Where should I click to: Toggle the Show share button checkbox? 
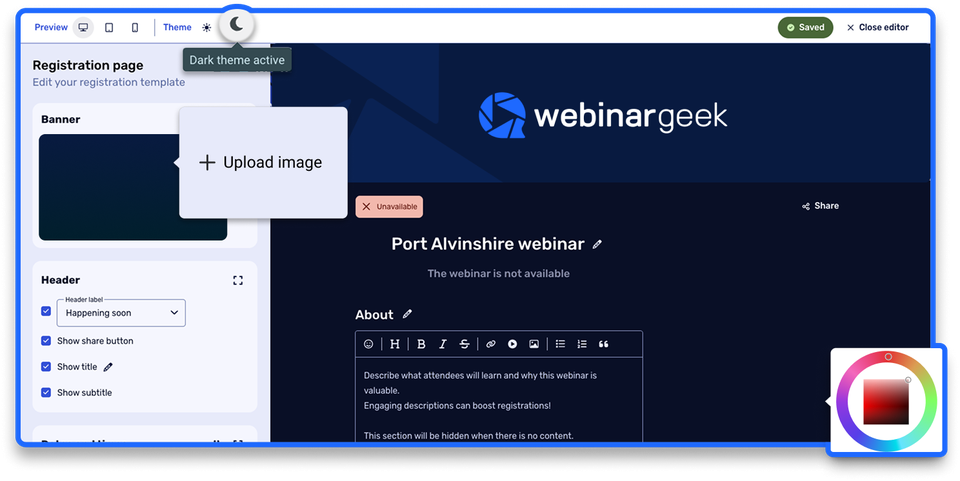(x=46, y=341)
